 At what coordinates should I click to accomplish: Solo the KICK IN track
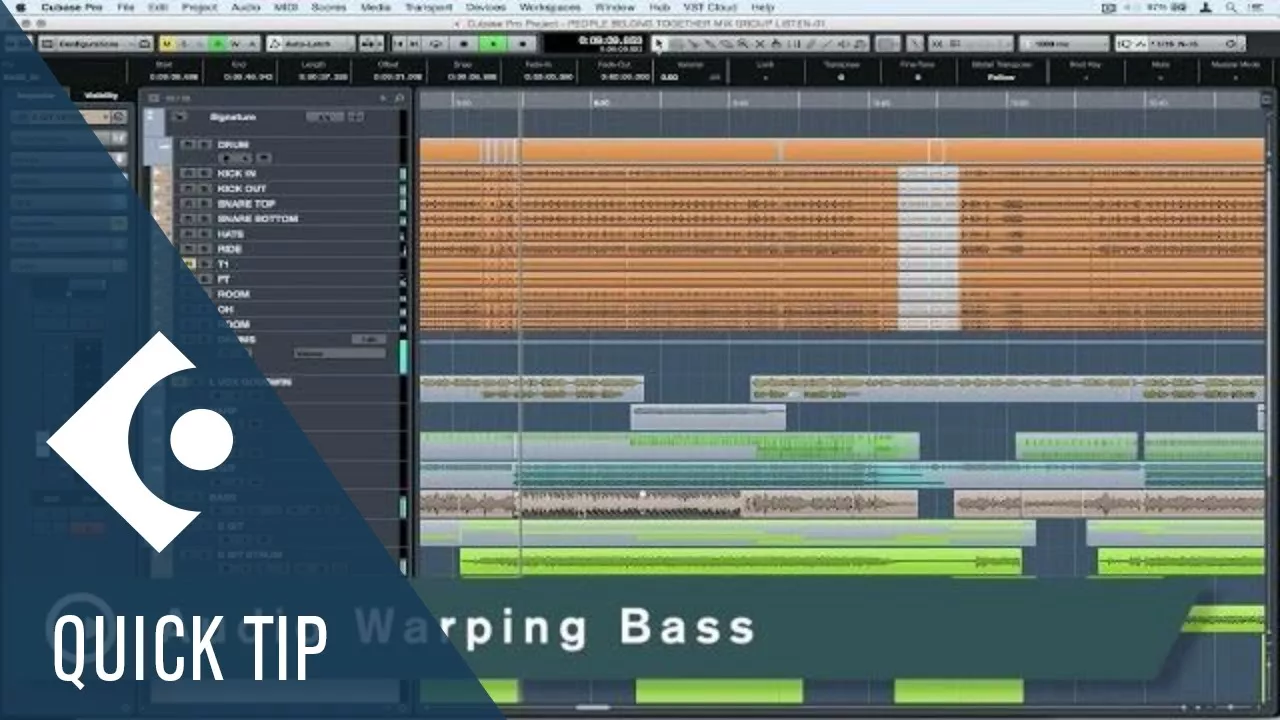click(x=205, y=173)
